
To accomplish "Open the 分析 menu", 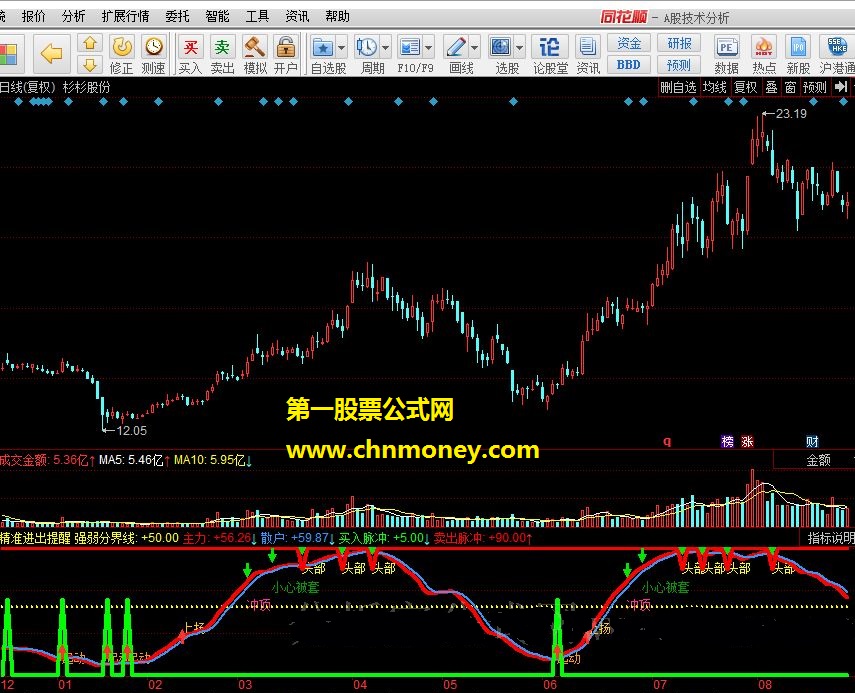I will click(73, 16).
